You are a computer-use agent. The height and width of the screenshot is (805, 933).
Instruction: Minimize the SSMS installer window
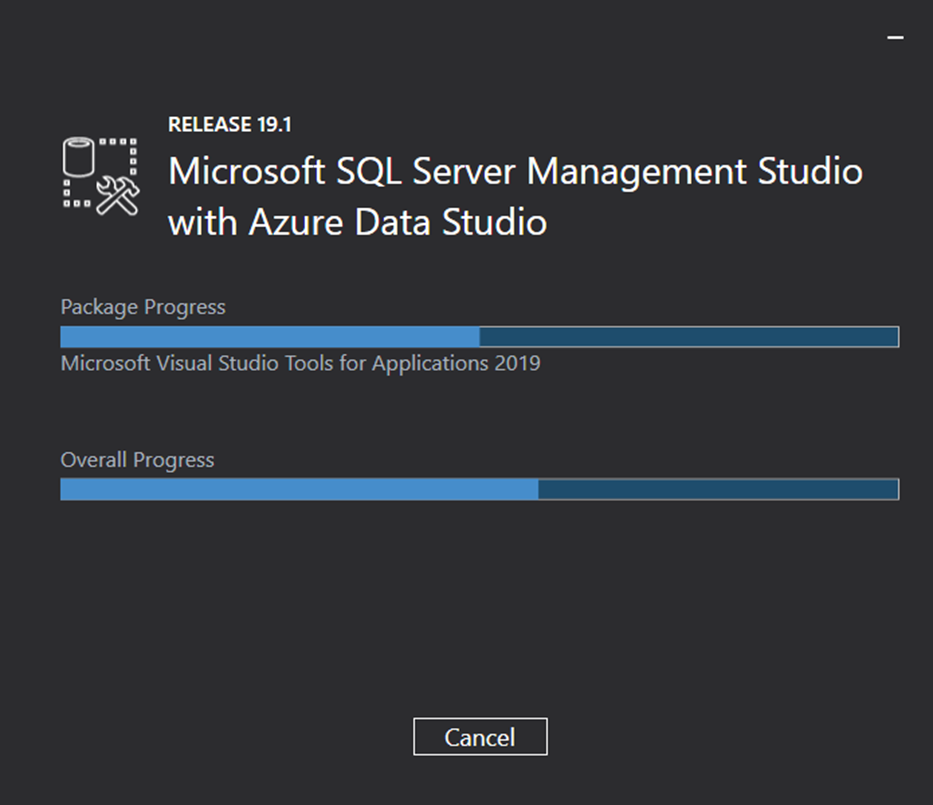(896, 37)
